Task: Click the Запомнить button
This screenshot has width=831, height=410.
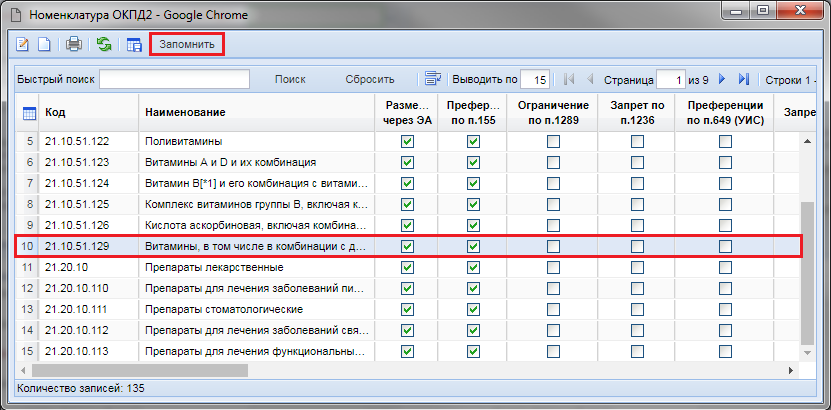Action: (x=187, y=44)
